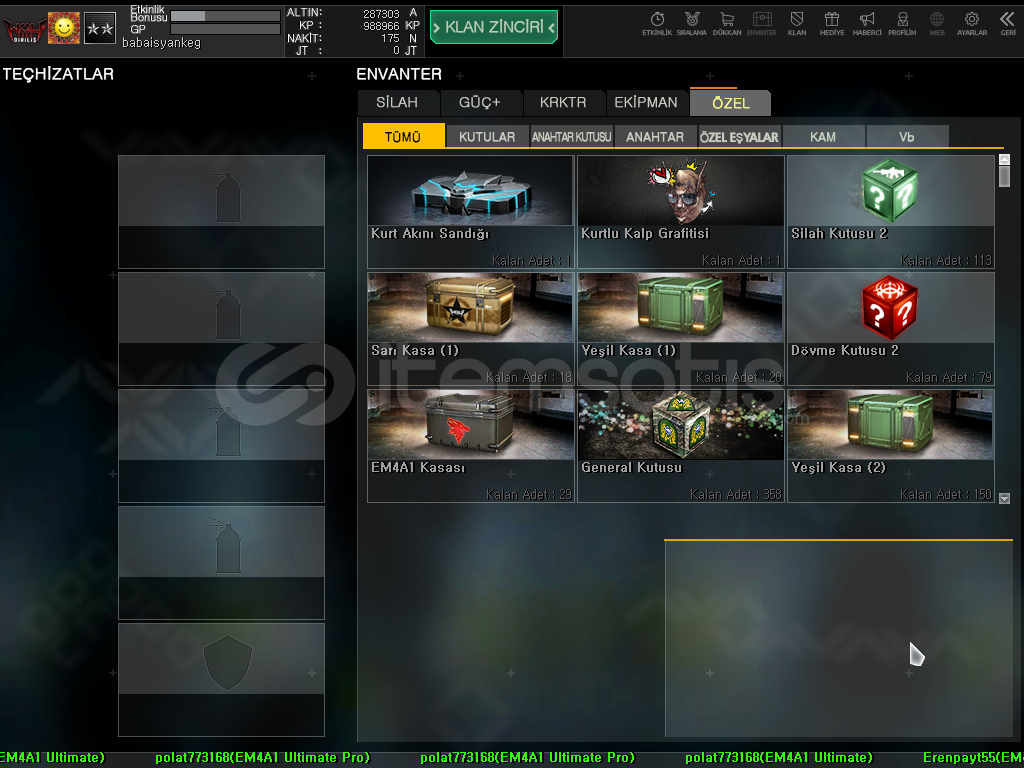Select General Kutusu item
This screenshot has height=768, width=1024.
(x=680, y=446)
